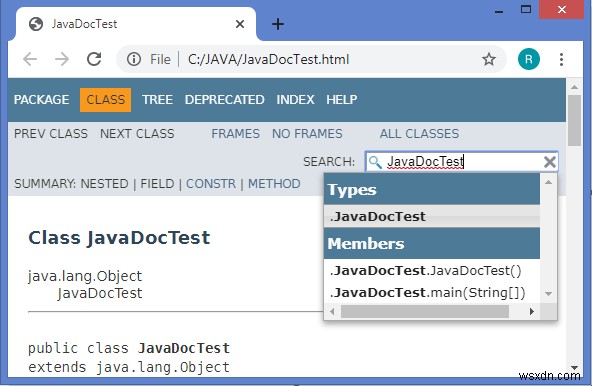Go to PREV CLASS
Image resolution: width=592 pixels, height=386 pixels.
[51, 134]
